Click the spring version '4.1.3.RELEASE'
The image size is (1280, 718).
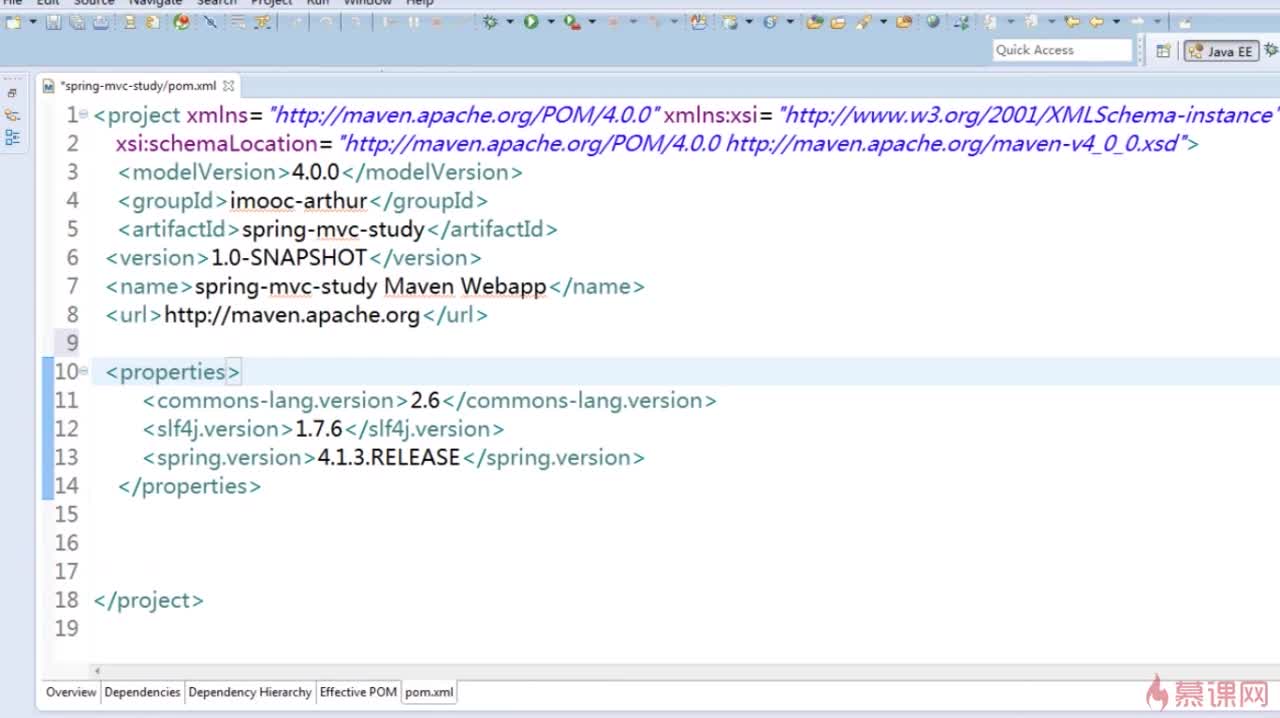(389, 457)
